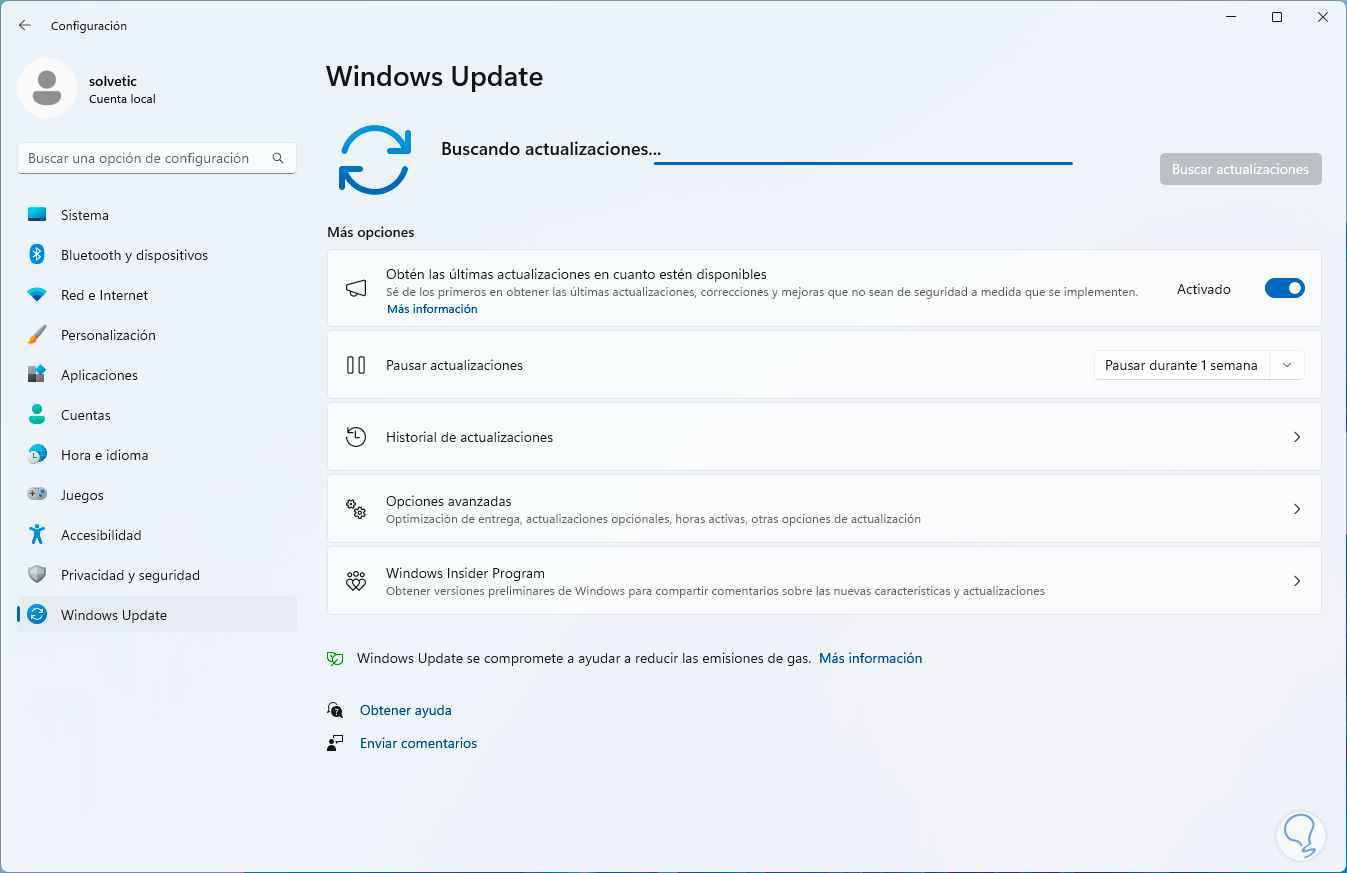Go to Cuentas settings section
Viewport: 1347px width, 873px height.
pyautogui.click(x=157, y=415)
